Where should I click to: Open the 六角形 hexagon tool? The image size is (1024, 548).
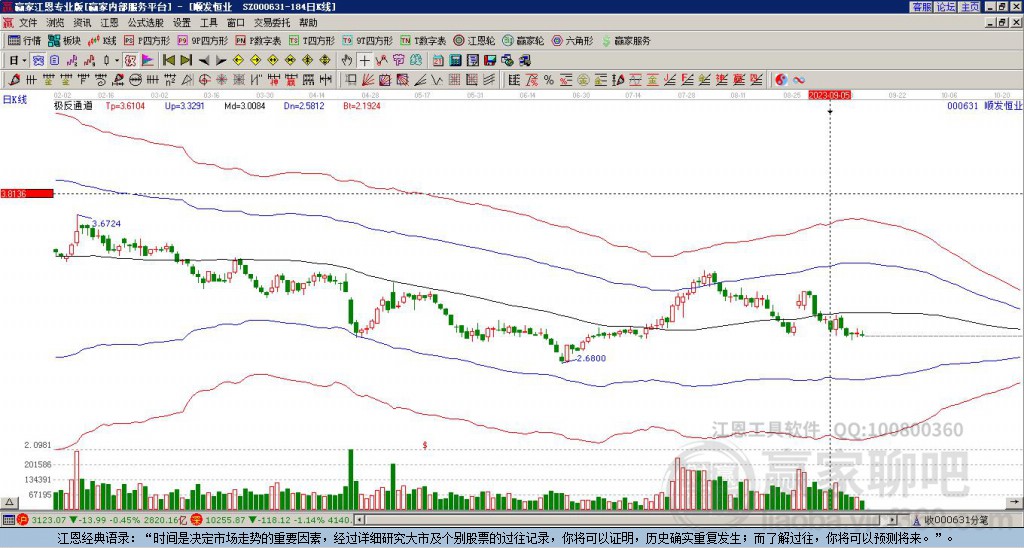[x=572, y=40]
